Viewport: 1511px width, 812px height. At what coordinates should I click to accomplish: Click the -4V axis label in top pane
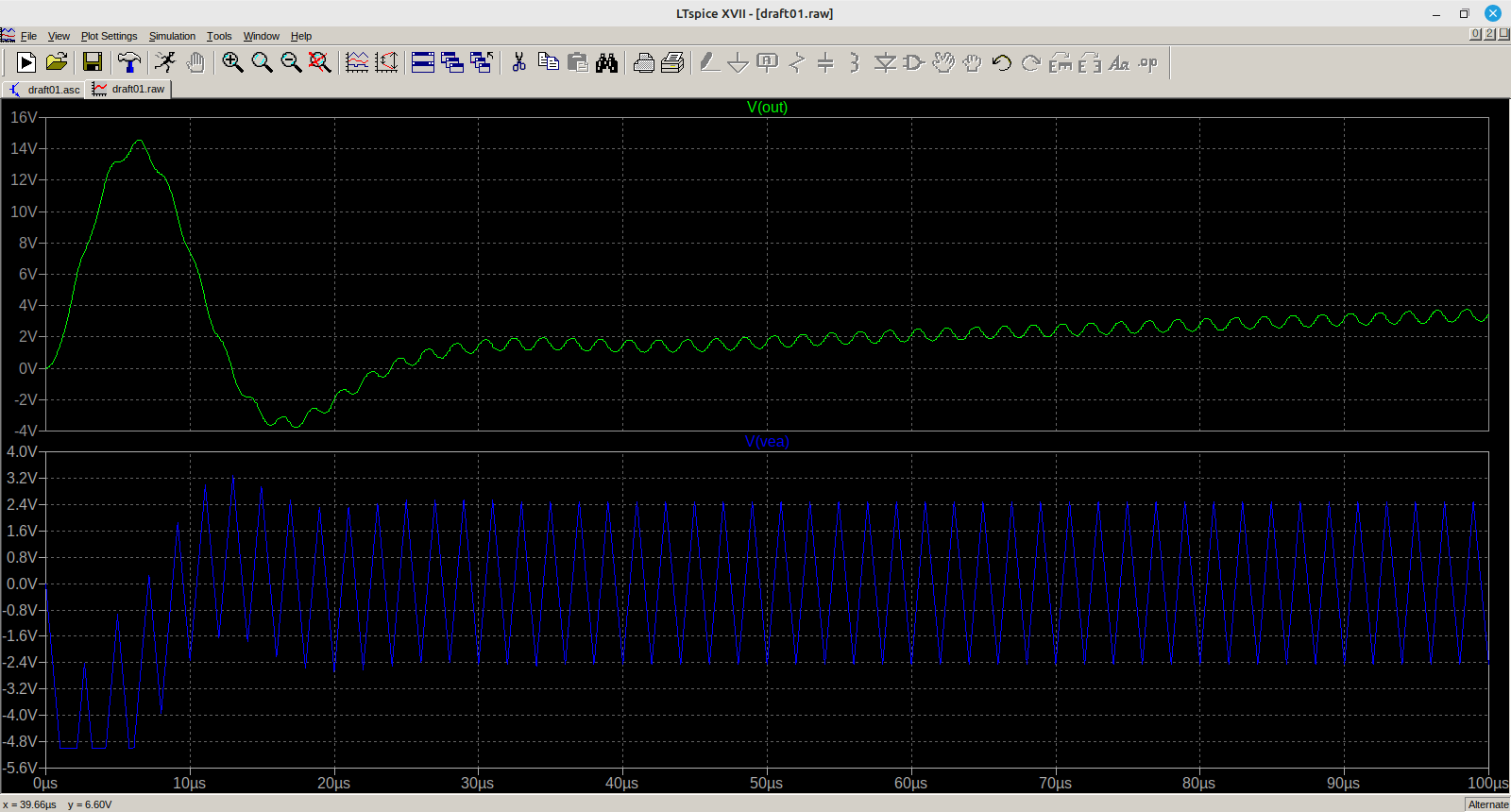click(24, 431)
